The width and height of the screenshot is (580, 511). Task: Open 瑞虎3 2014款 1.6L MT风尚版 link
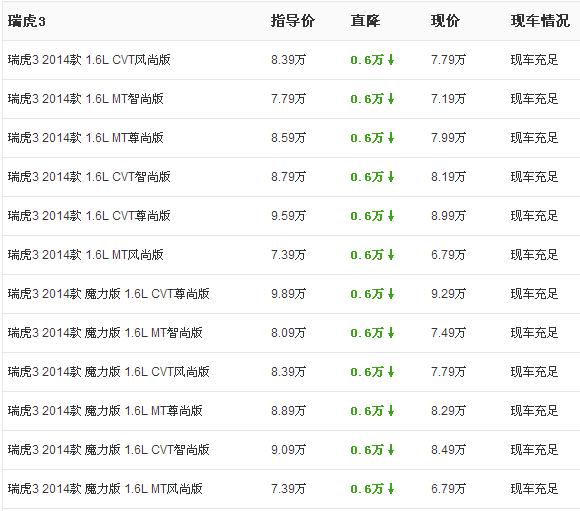click(85, 255)
